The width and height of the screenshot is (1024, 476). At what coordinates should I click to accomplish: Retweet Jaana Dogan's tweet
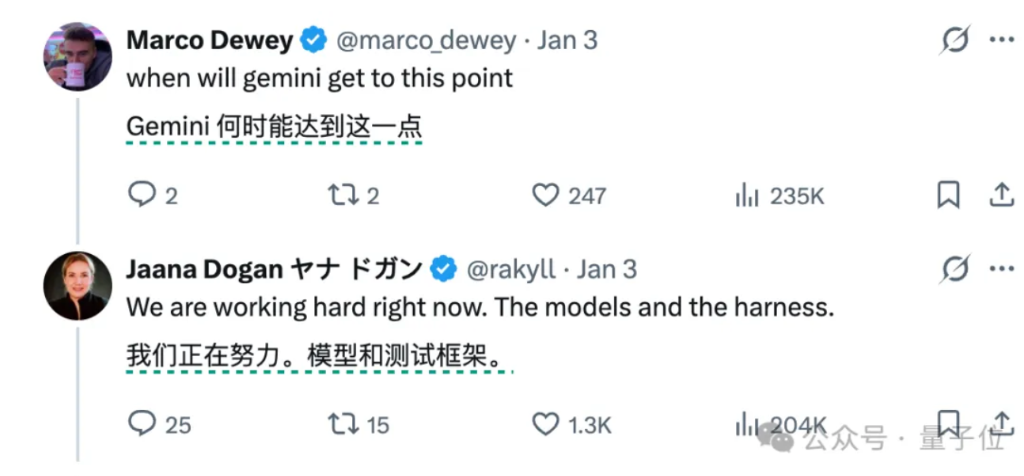pyautogui.click(x=343, y=423)
